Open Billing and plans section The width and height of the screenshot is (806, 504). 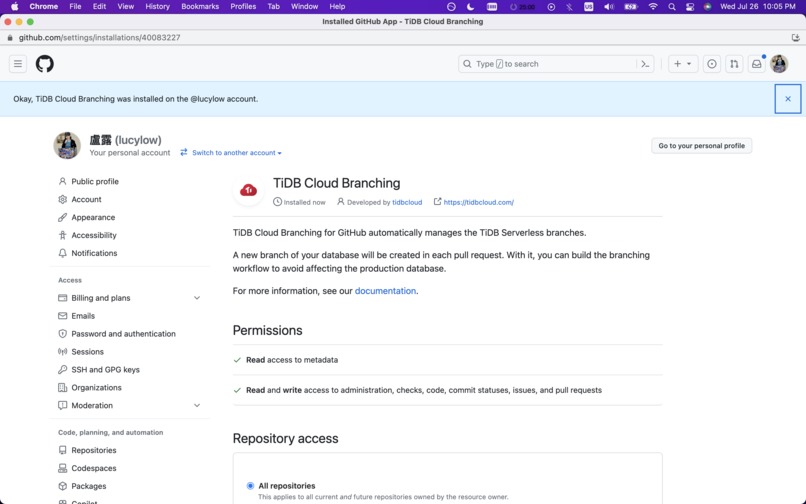[x=101, y=298]
